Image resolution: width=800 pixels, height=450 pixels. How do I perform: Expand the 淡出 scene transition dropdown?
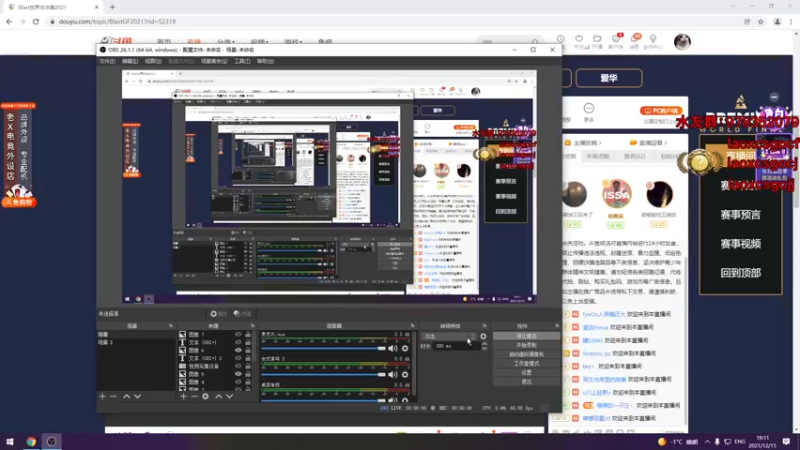tap(448, 336)
